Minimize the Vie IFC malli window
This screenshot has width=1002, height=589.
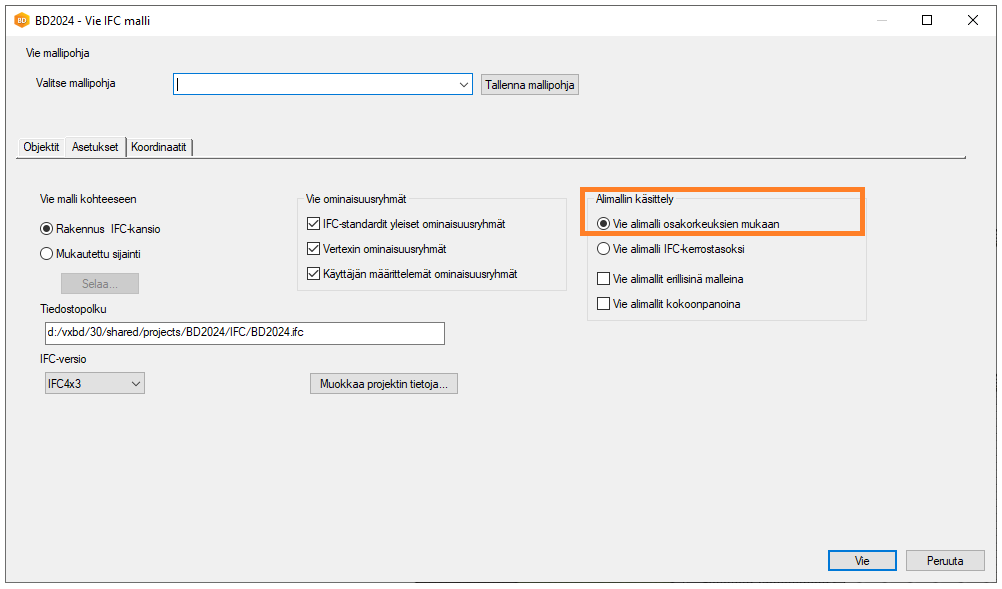coord(881,20)
